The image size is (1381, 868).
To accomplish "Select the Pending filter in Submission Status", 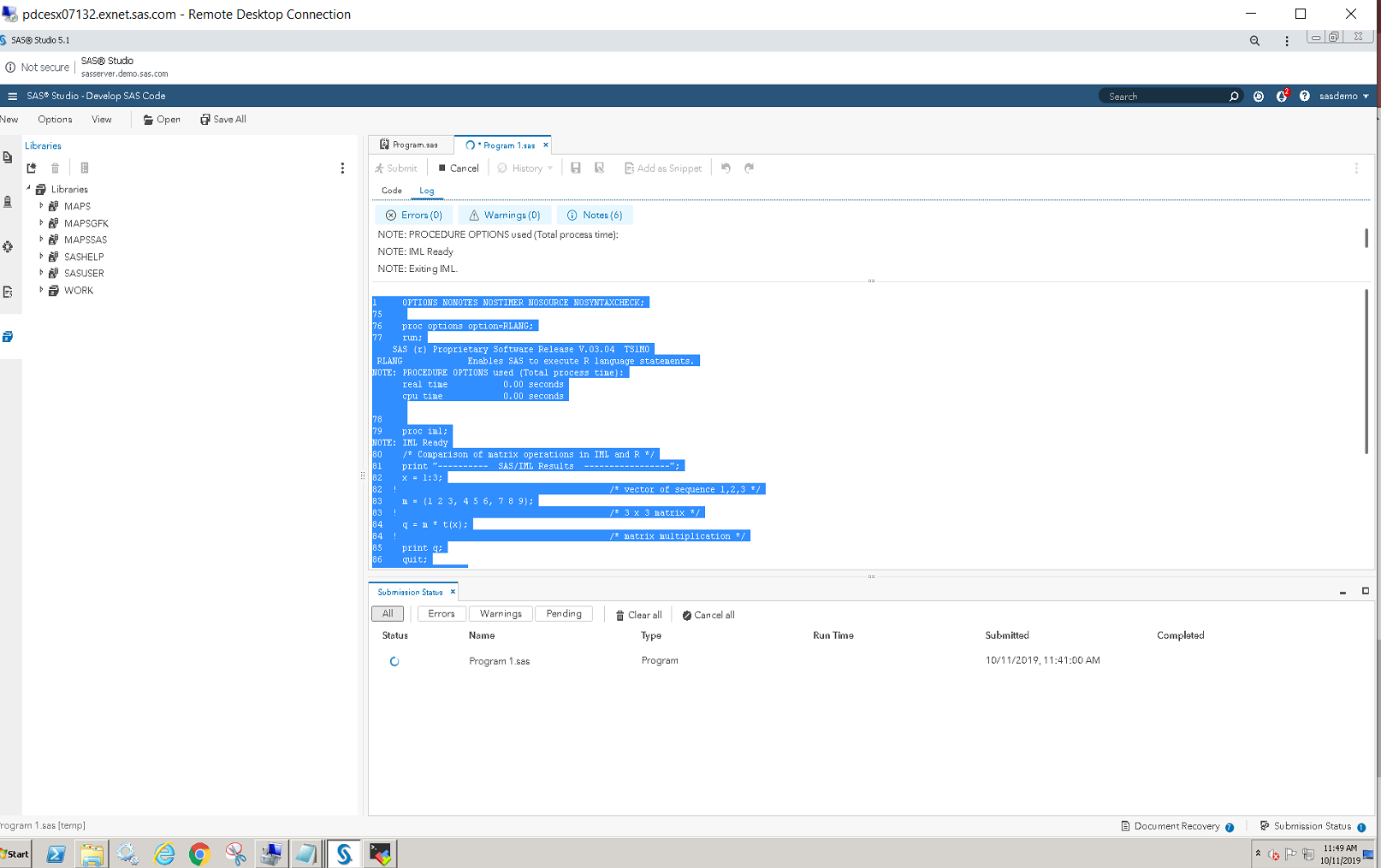I will click(564, 613).
